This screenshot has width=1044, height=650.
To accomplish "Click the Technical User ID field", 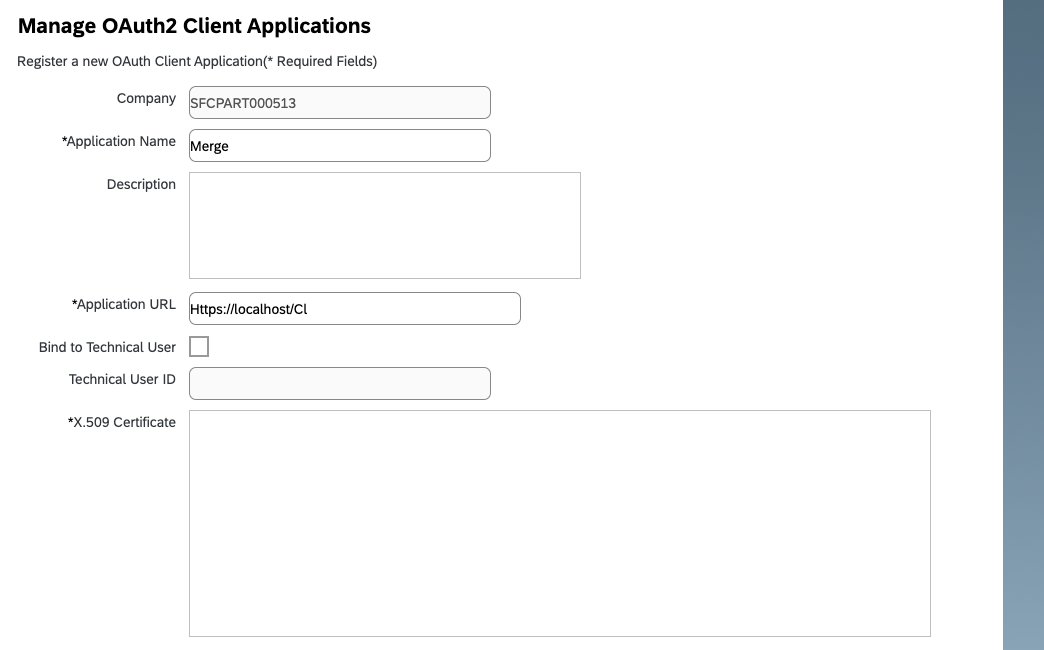I will (x=339, y=384).
